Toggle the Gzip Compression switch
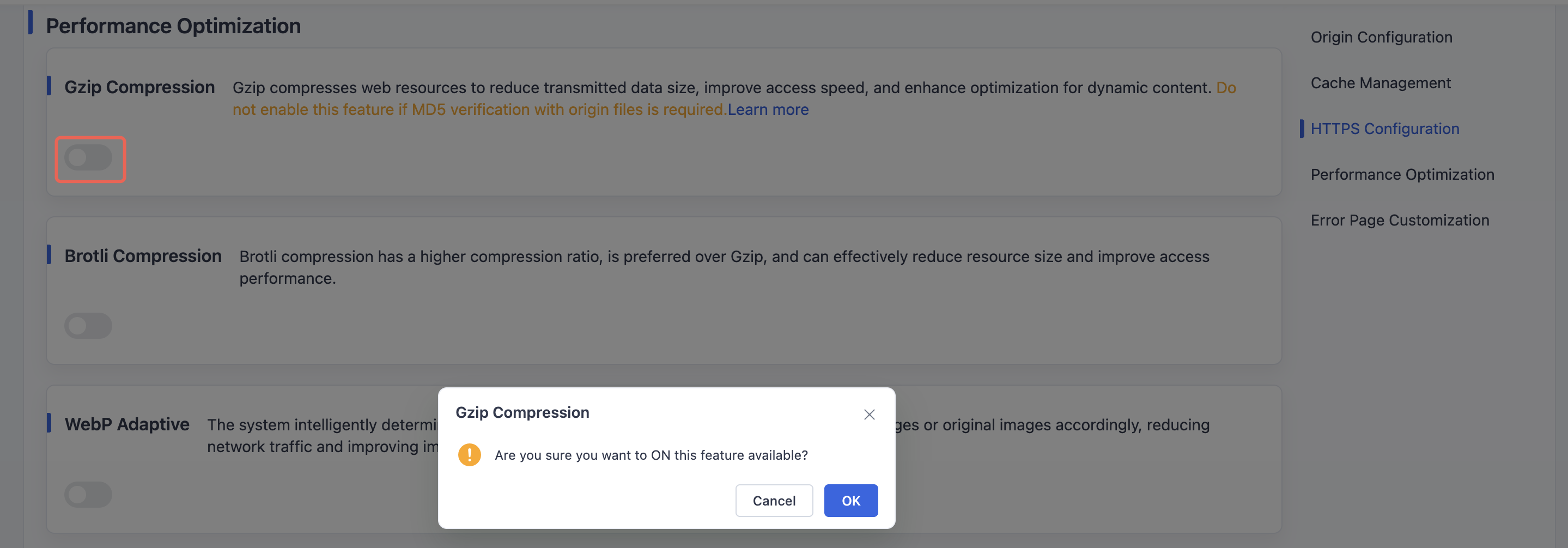This screenshot has width=1568, height=548. point(88,158)
